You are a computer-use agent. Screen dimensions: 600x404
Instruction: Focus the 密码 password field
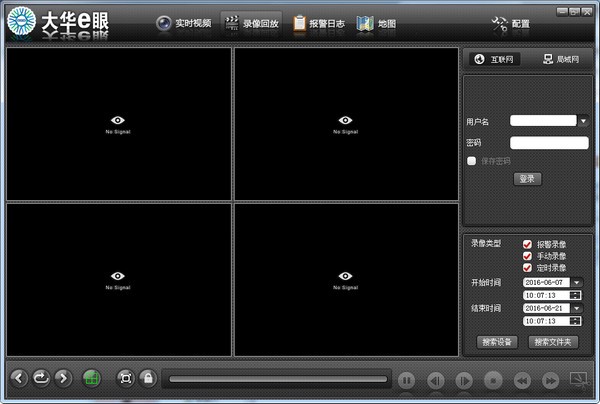[549, 143]
